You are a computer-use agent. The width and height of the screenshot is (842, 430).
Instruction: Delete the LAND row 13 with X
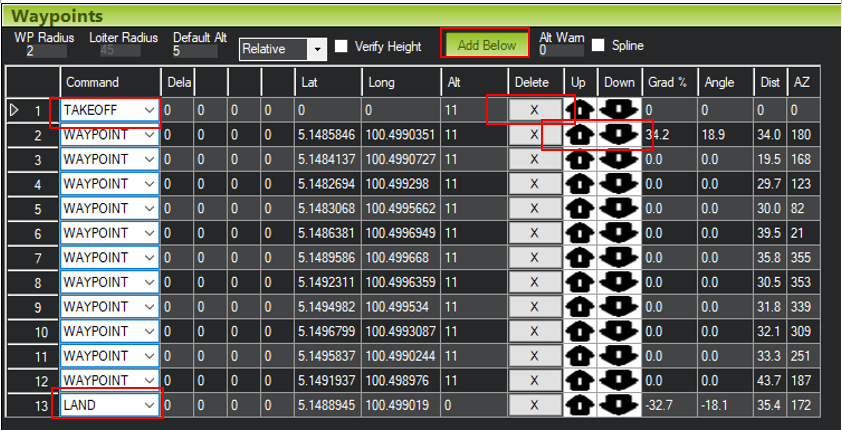click(x=534, y=405)
